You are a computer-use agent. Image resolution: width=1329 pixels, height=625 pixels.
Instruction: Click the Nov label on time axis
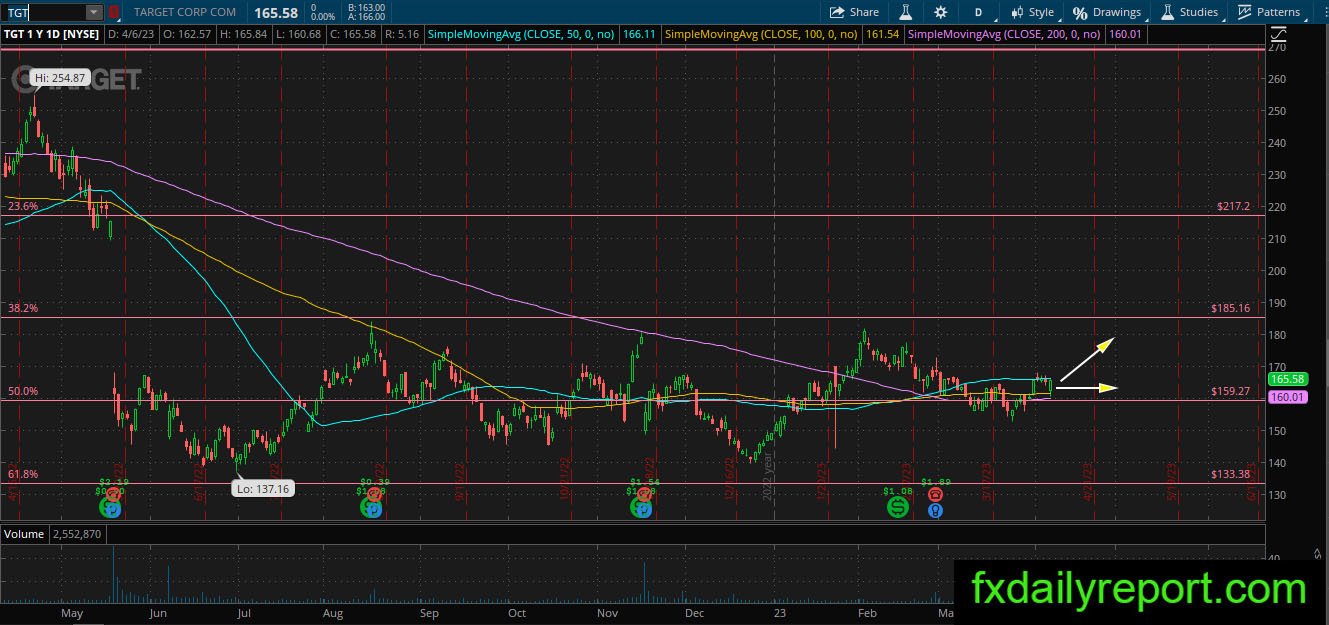tap(606, 614)
